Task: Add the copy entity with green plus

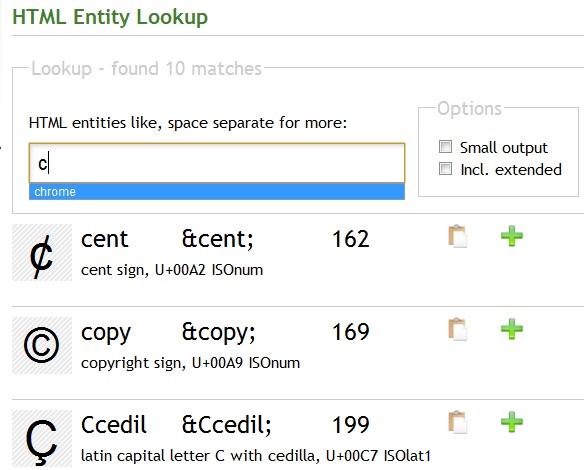Action: tap(512, 329)
